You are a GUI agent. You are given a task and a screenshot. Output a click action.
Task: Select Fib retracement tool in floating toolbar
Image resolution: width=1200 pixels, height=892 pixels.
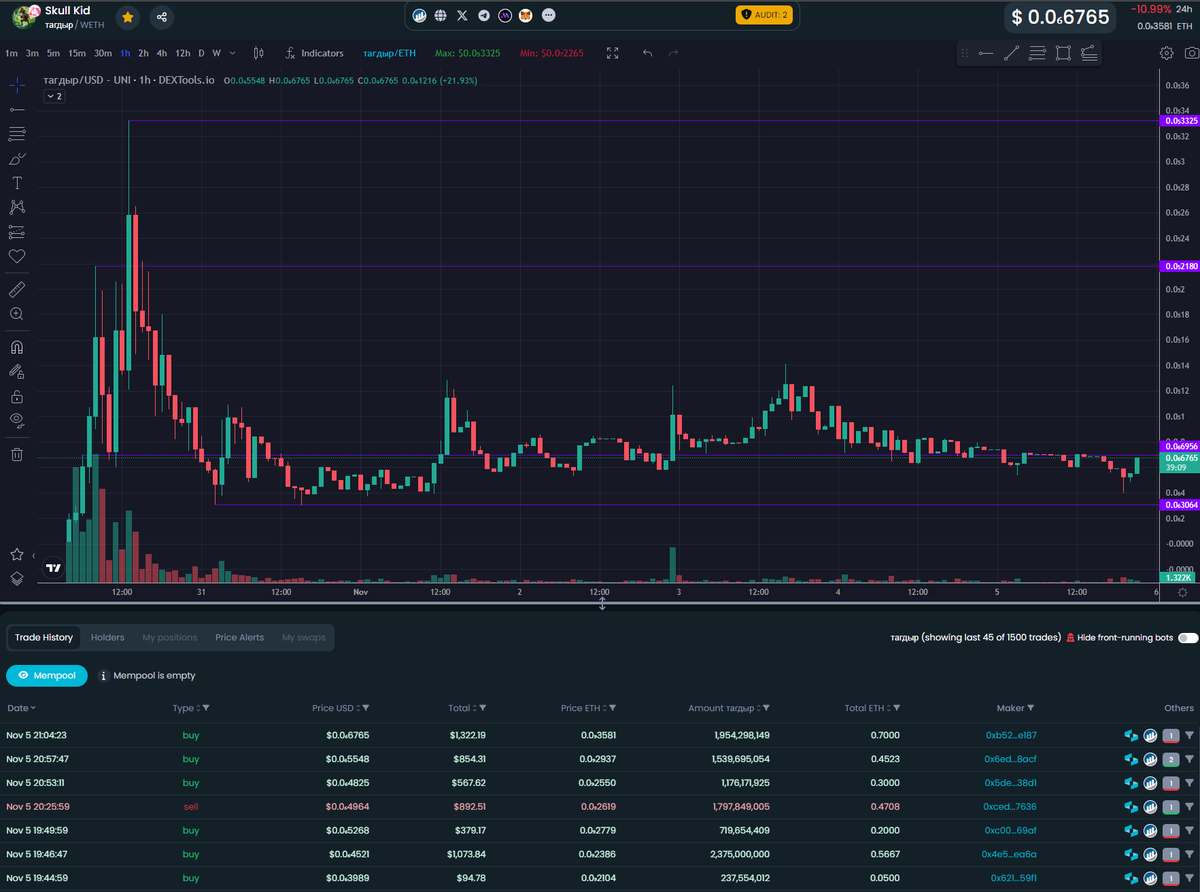[1038, 53]
